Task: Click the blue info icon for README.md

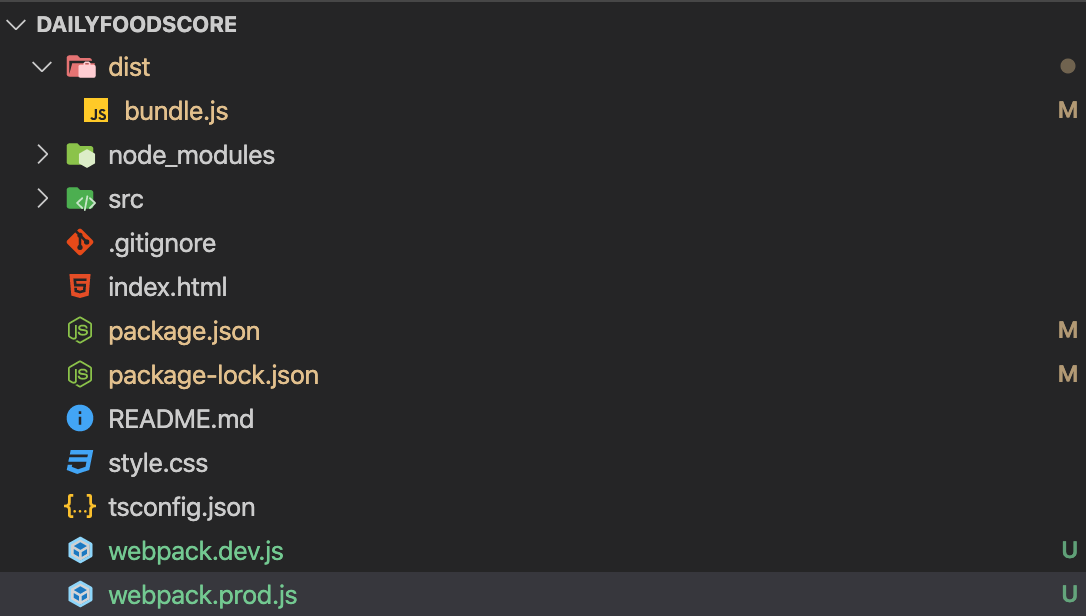Action: coord(80,419)
